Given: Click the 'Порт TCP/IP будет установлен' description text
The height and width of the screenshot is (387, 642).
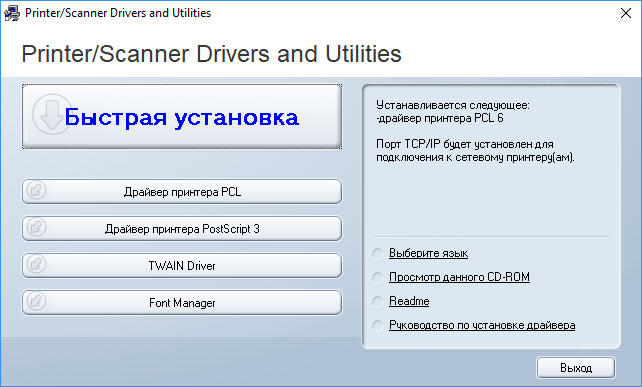Looking at the screenshot, I should point(475,151).
